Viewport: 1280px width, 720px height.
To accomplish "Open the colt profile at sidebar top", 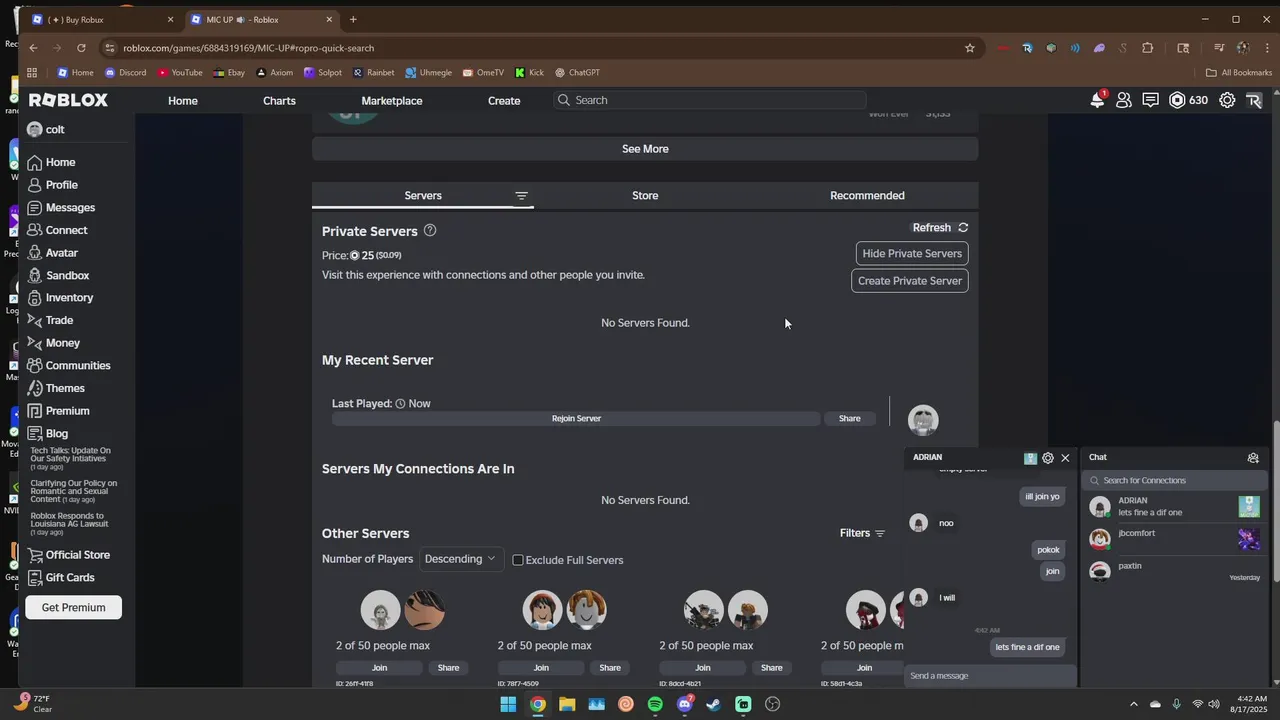I will point(46,130).
